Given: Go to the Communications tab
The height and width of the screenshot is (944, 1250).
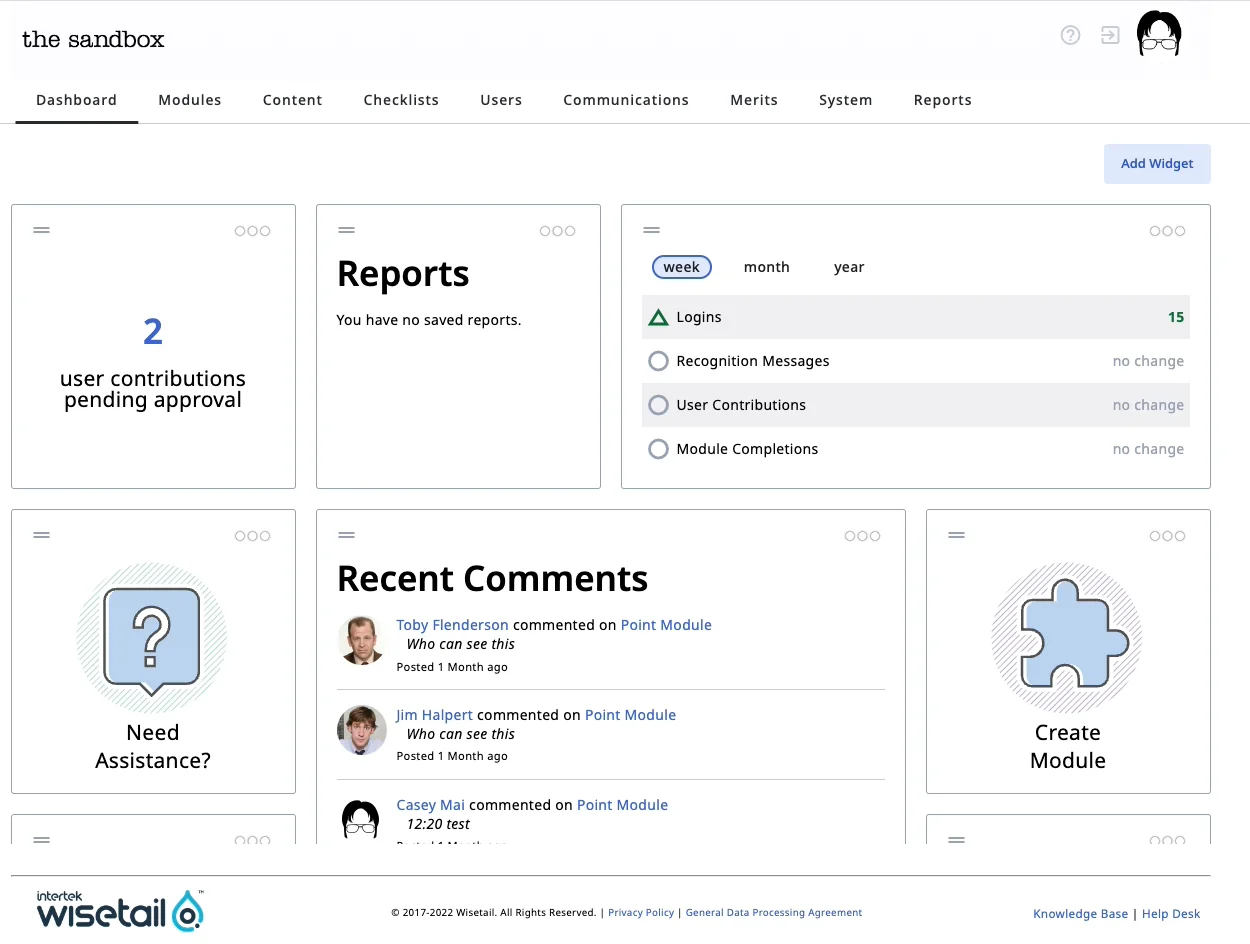Looking at the screenshot, I should pyautogui.click(x=626, y=100).
